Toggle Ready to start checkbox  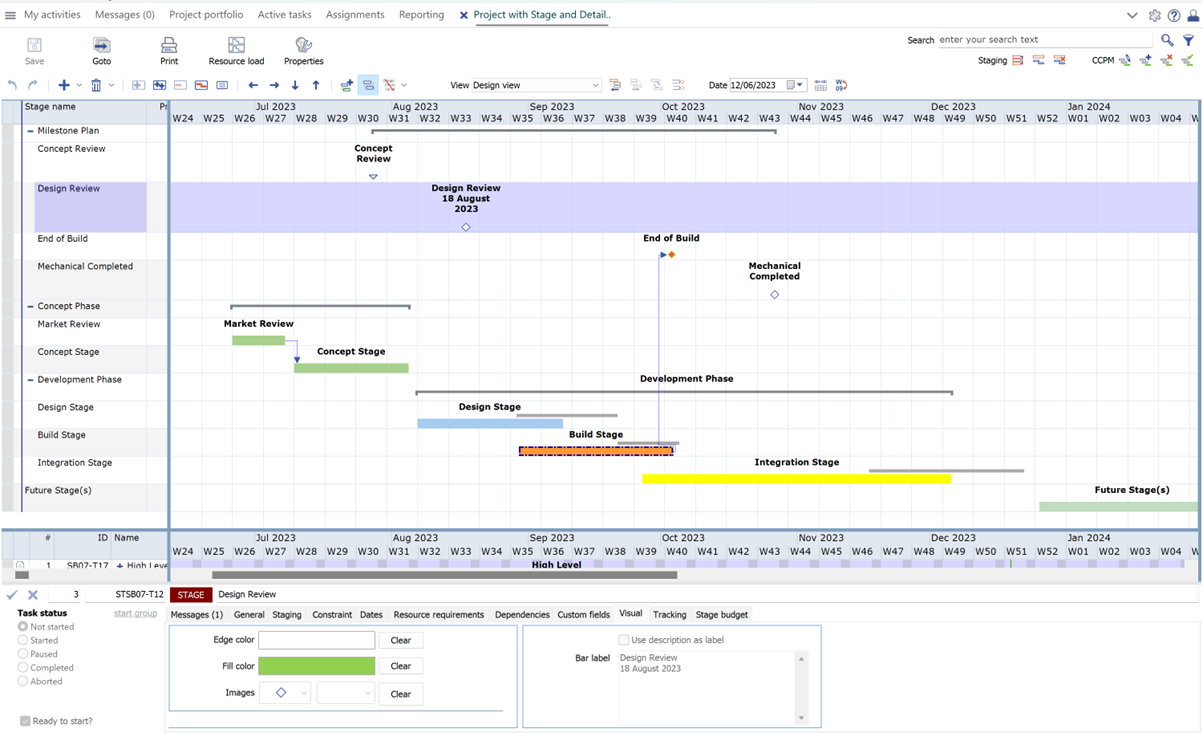25,721
